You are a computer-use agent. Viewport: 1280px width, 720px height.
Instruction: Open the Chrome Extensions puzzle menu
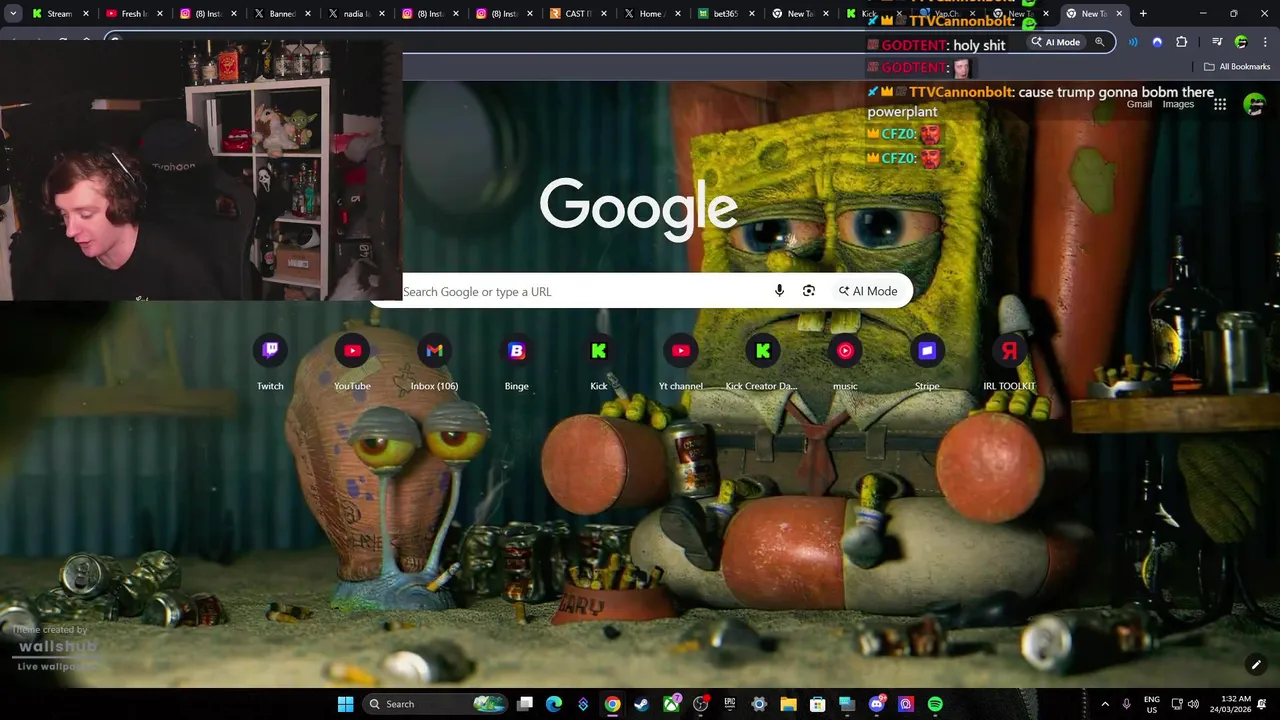pyautogui.click(x=1181, y=42)
